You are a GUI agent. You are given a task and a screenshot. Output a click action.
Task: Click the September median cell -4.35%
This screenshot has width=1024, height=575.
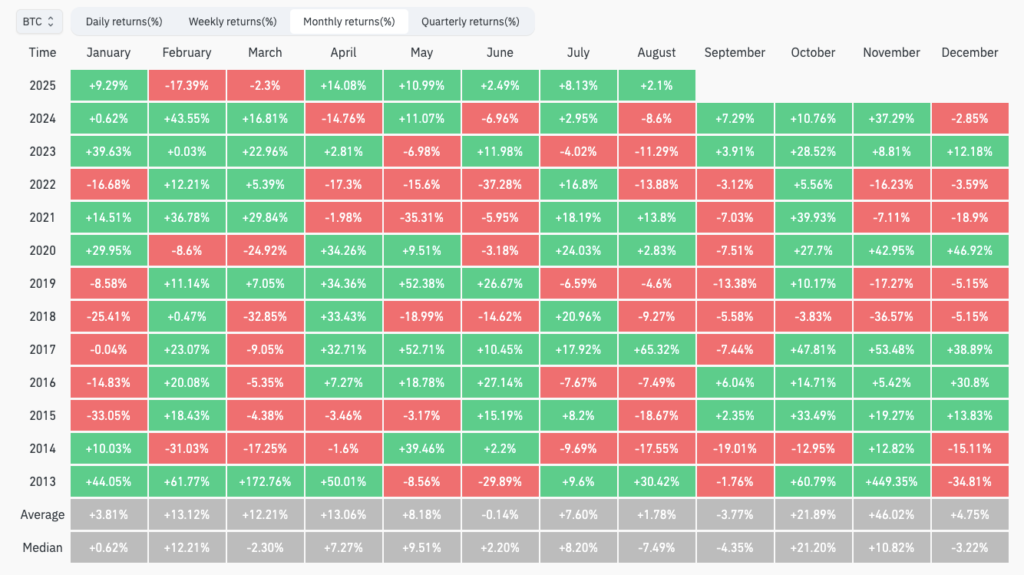pyautogui.click(x=734, y=547)
